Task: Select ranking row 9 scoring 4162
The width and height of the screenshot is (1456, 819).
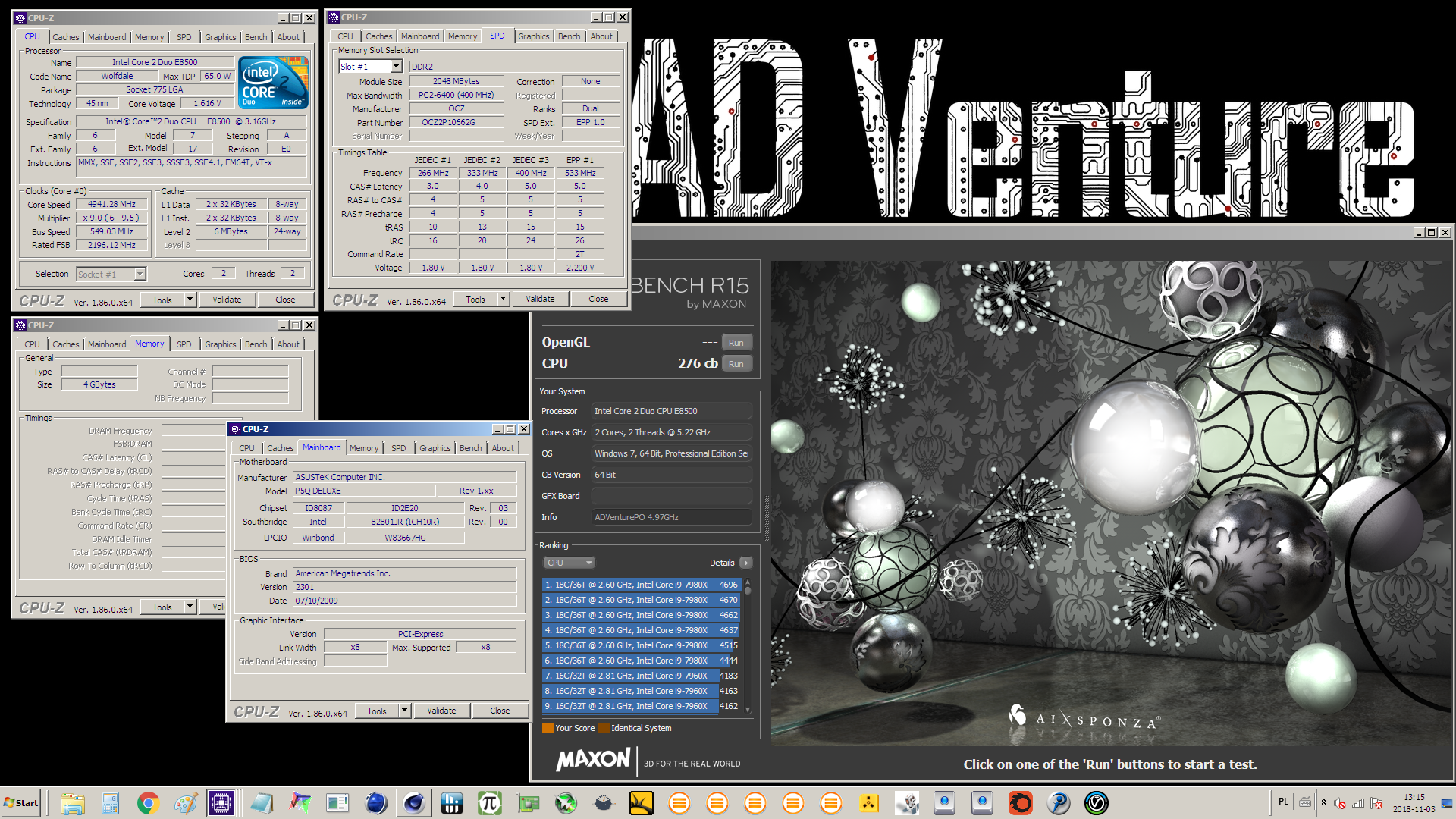Action: 641,706
